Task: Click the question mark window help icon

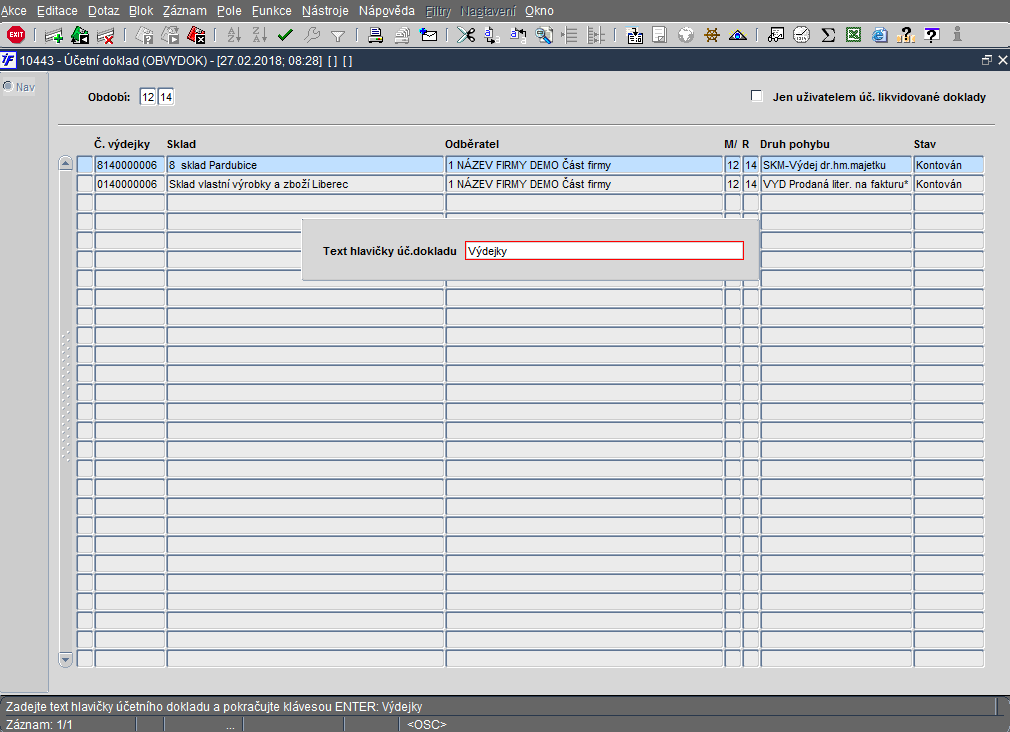Action: click(x=931, y=35)
